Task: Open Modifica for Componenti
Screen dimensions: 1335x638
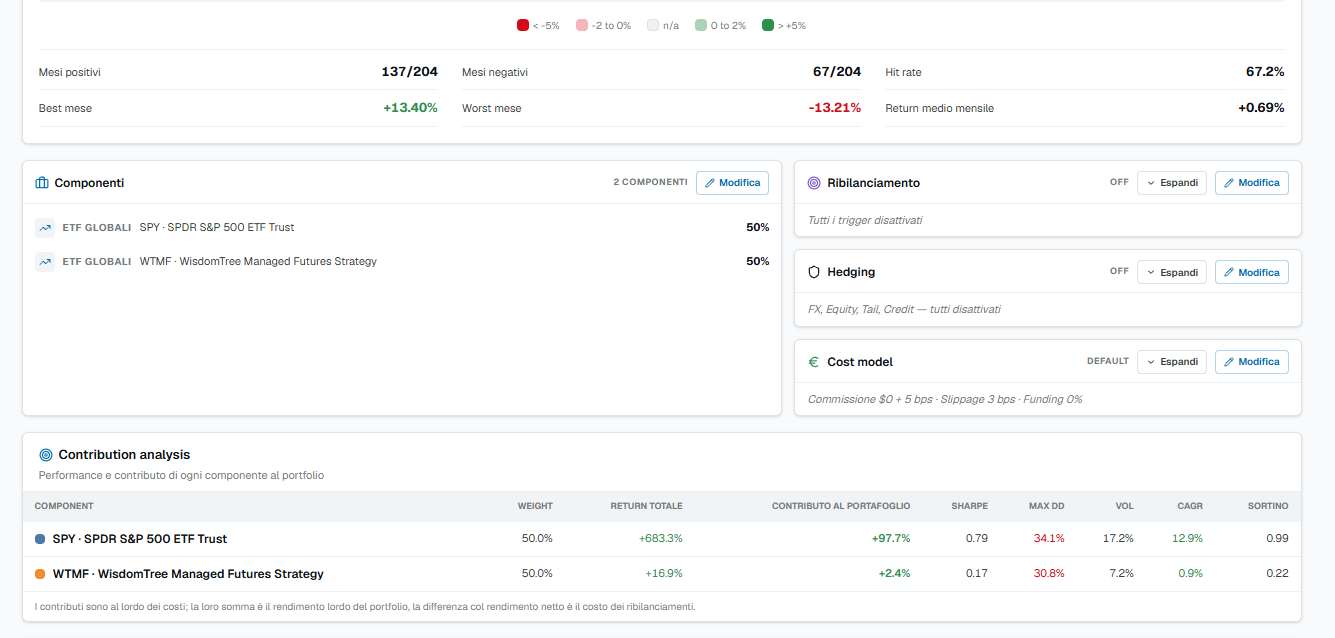Action: pos(733,183)
